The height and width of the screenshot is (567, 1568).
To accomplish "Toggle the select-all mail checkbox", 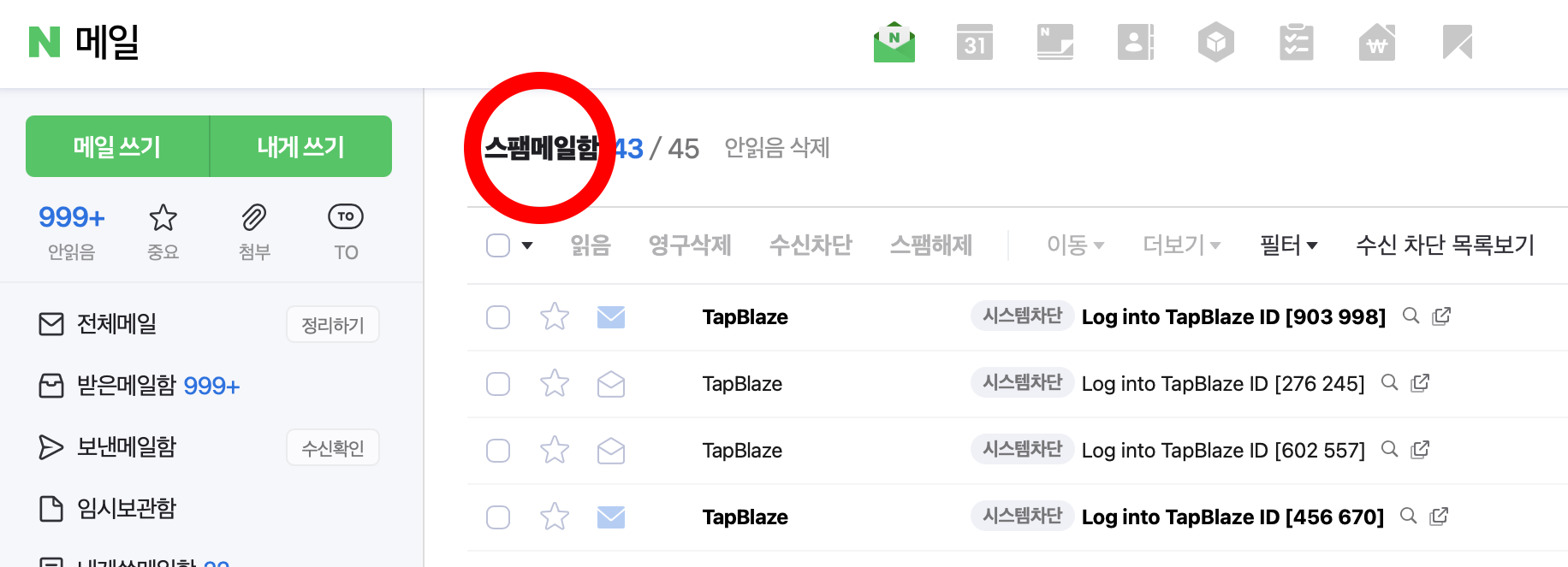I will 498,245.
